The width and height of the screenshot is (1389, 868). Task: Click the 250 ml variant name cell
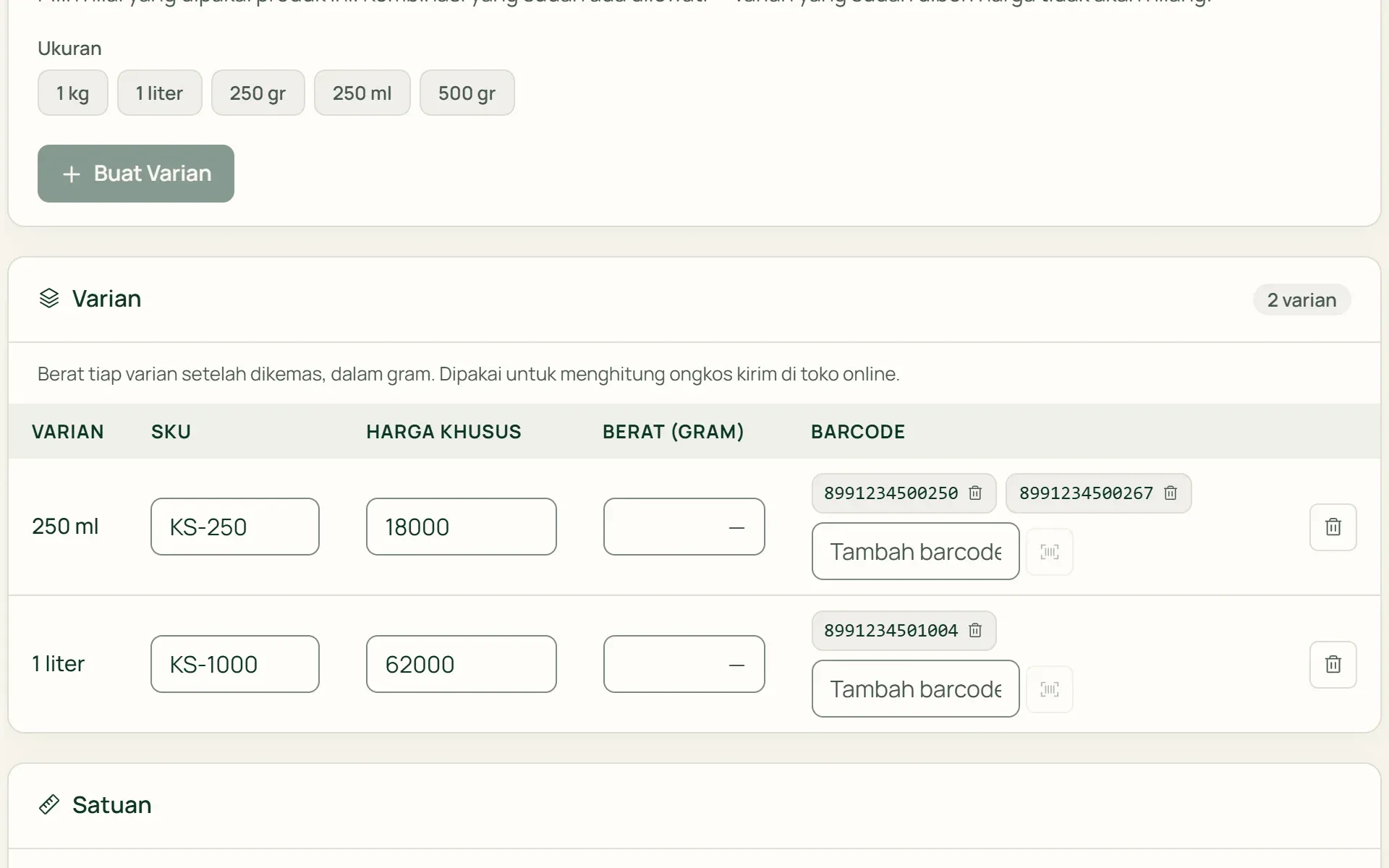65,526
